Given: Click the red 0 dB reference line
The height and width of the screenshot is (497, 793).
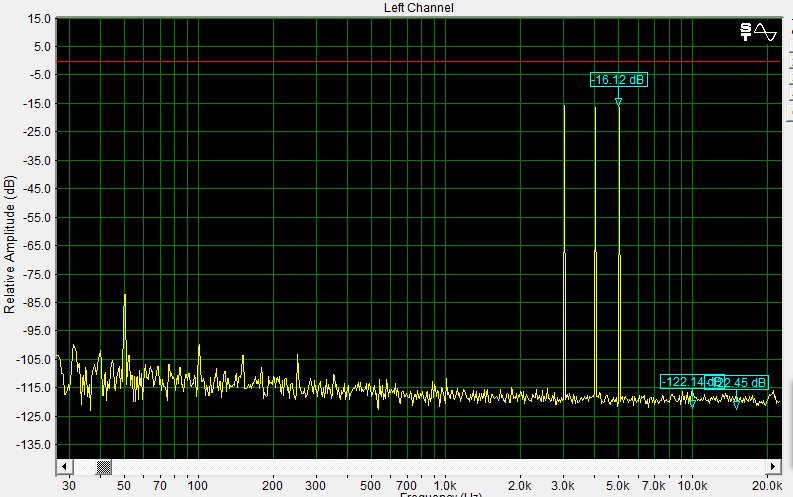Looking at the screenshot, I should pos(418,61).
